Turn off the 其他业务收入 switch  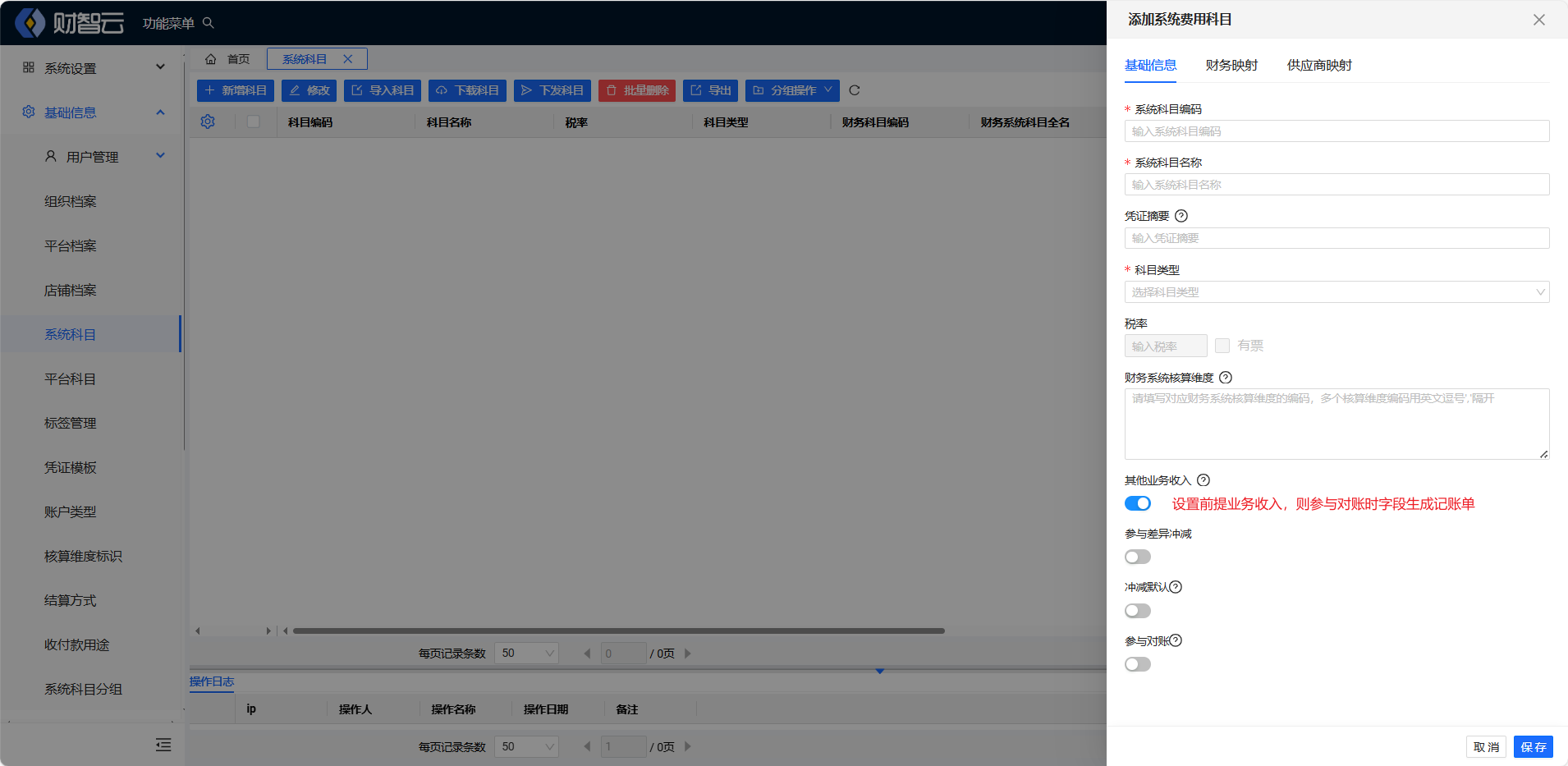click(x=1138, y=503)
